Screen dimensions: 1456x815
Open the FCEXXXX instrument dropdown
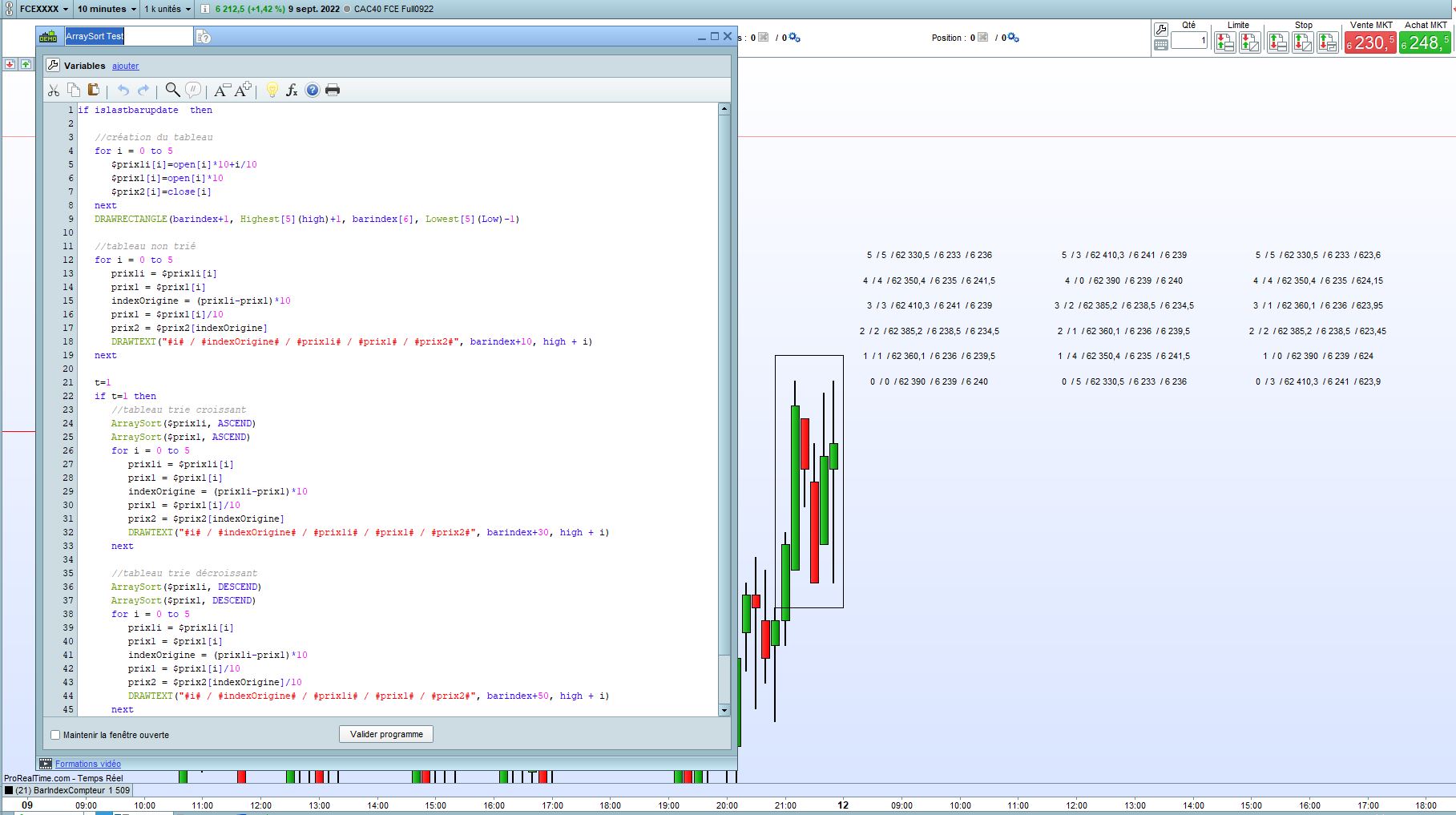click(x=44, y=9)
